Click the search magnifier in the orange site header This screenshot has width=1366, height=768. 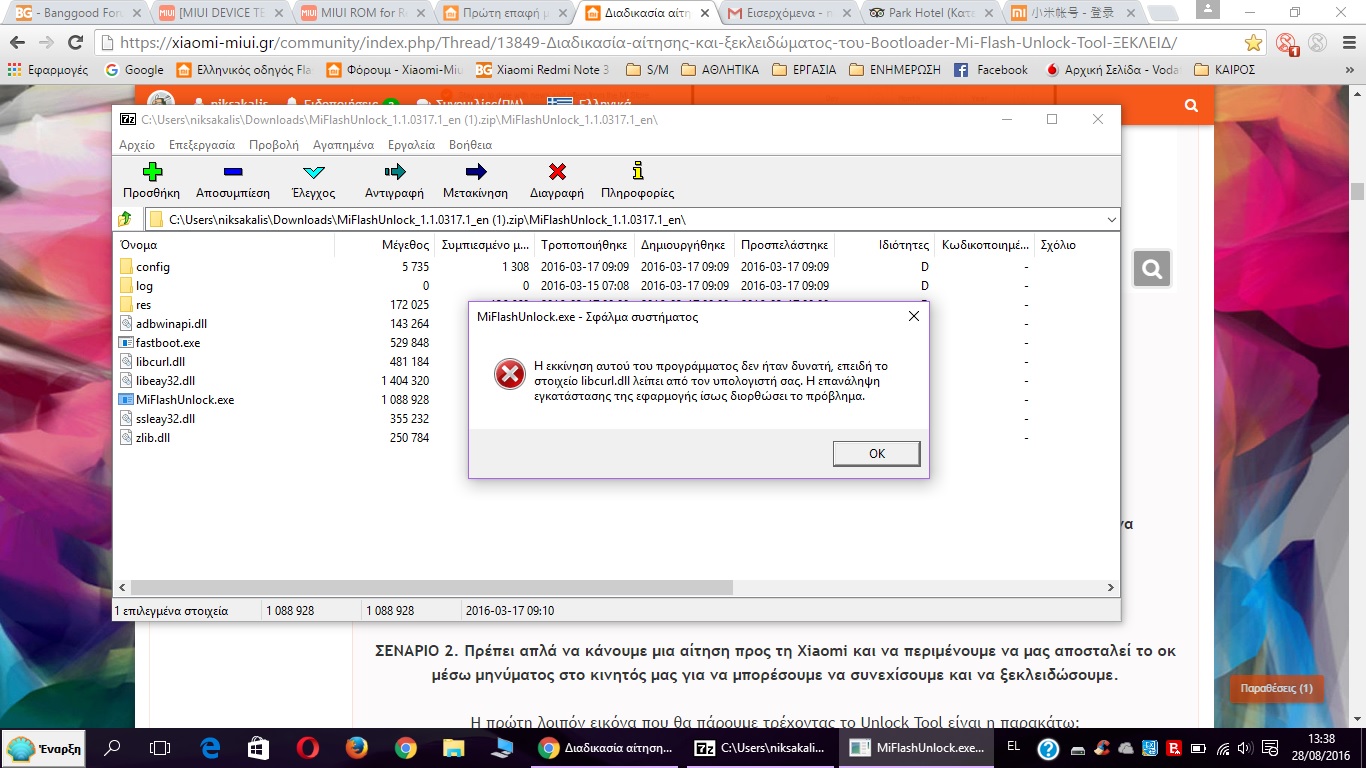tap(1191, 105)
